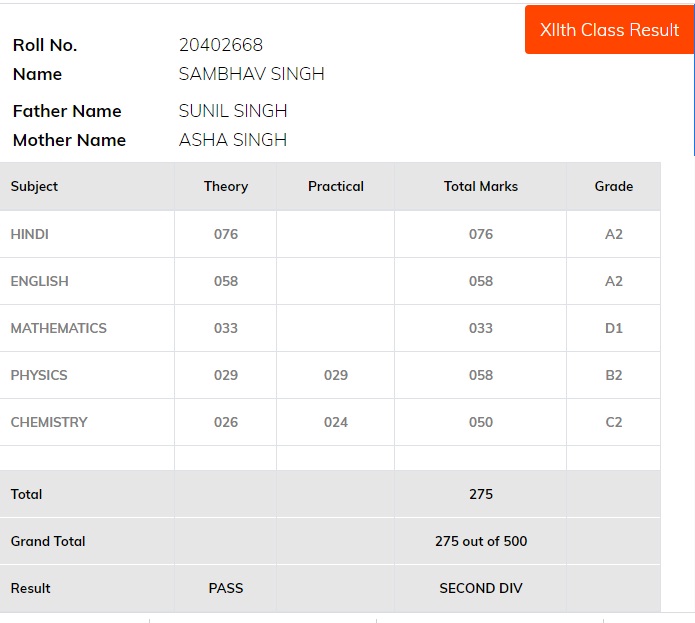Image resolution: width=695 pixels, height=623 pixels.
Task: Select the name SAMBHAV SINGH
Action: point(252,74)
